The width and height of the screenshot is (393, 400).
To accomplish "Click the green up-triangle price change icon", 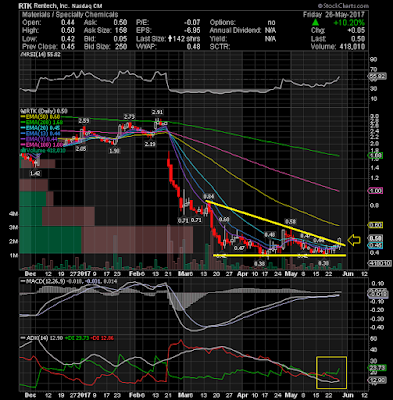I will (315, 23).
